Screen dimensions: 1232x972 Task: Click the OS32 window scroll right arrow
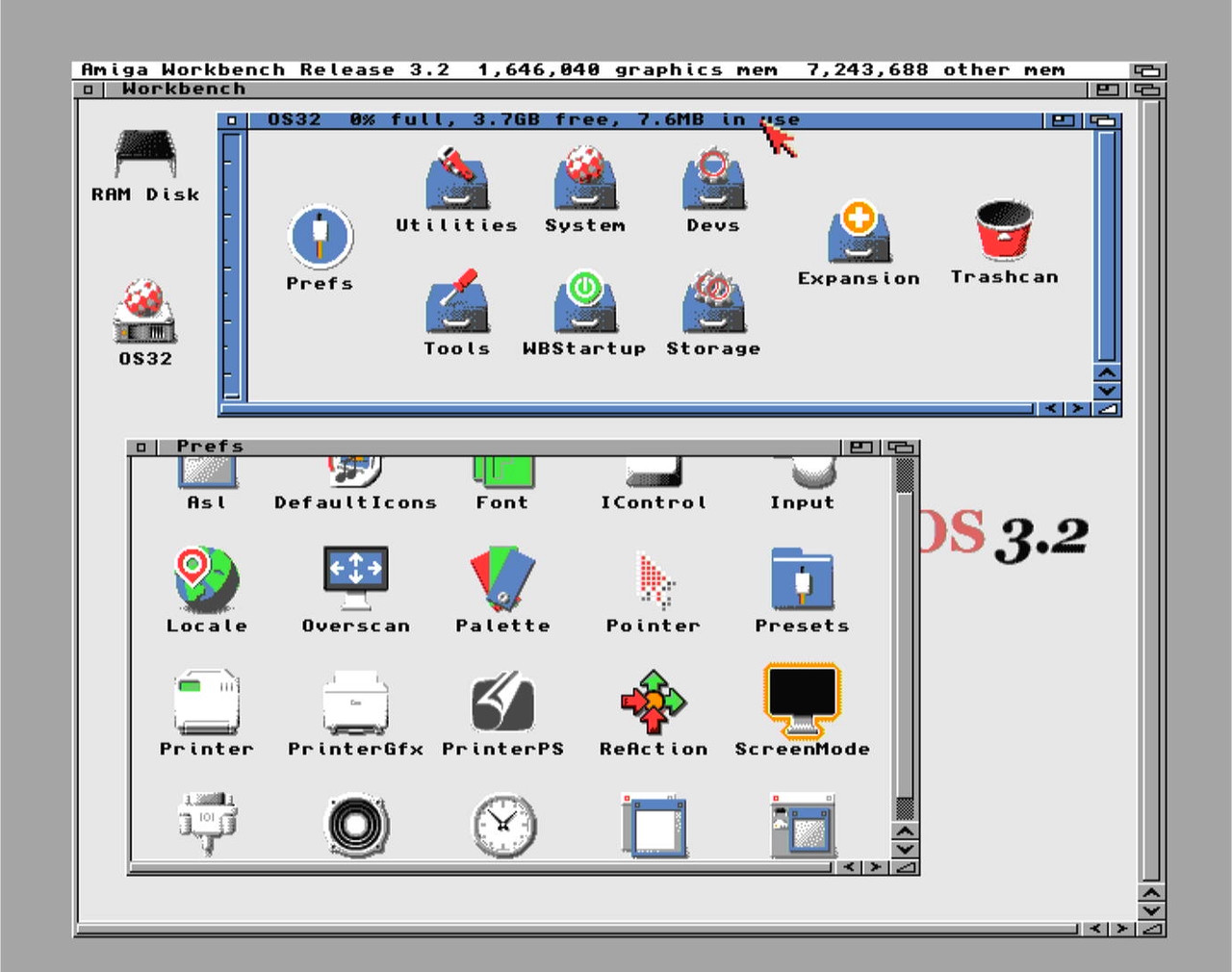point(1078,409)
